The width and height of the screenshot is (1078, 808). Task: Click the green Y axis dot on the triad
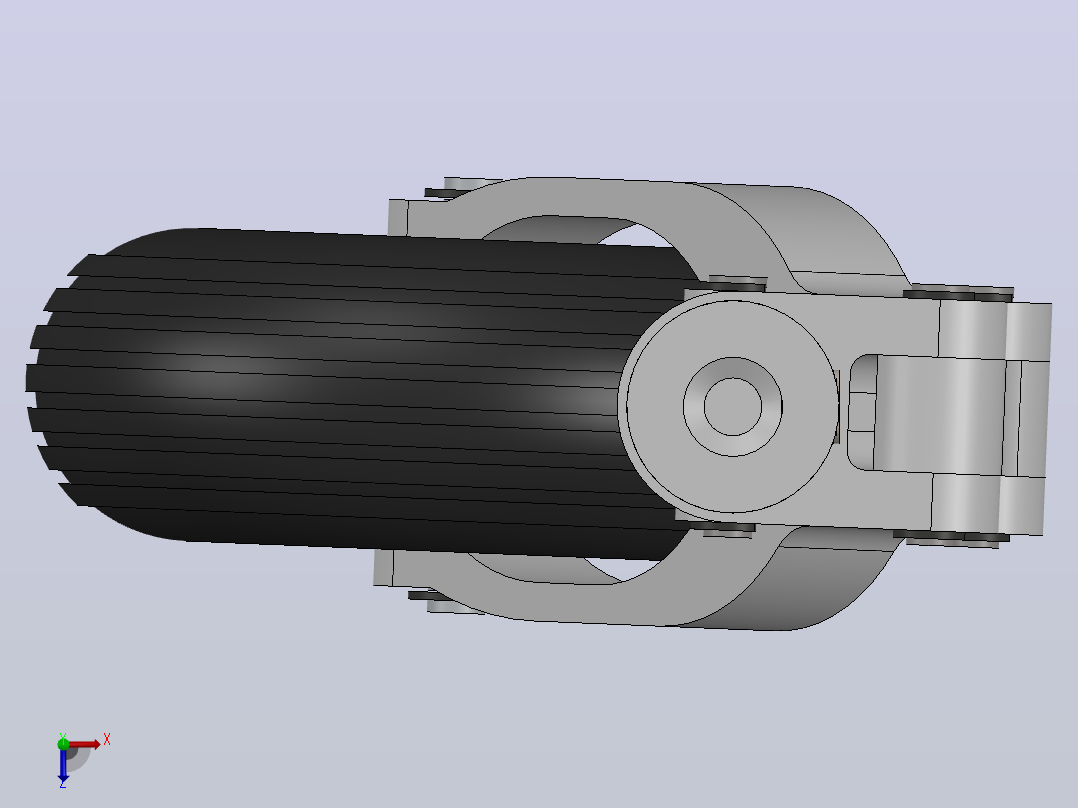tap(63, 743)
